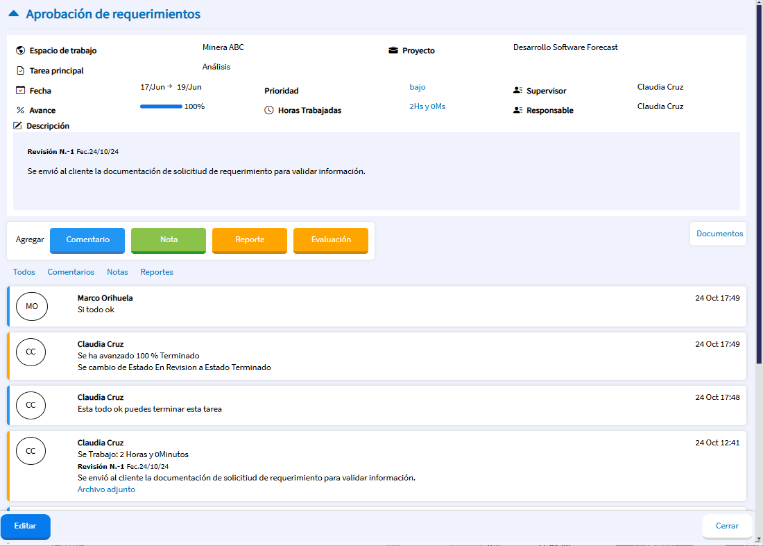
Task: Add a Comentario with the blue button
Action: point(88,240)
